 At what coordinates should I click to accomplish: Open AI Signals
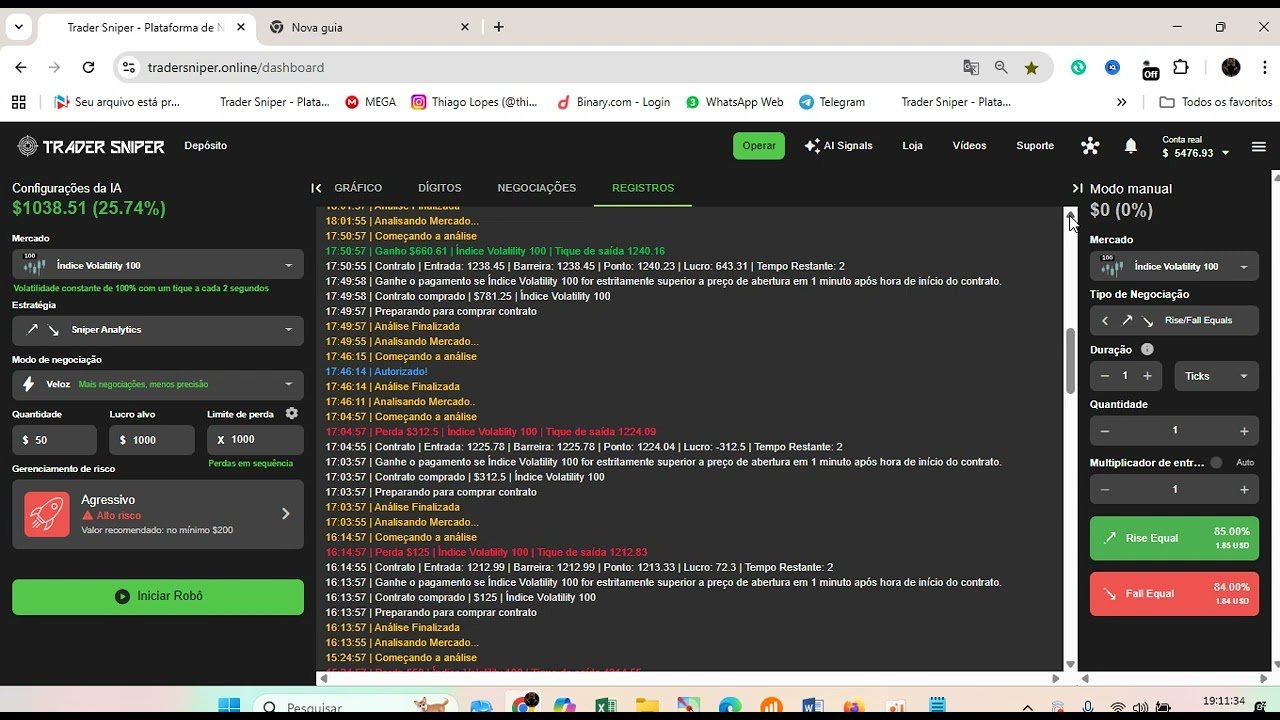pyautogui.click(x=838, y=146)
